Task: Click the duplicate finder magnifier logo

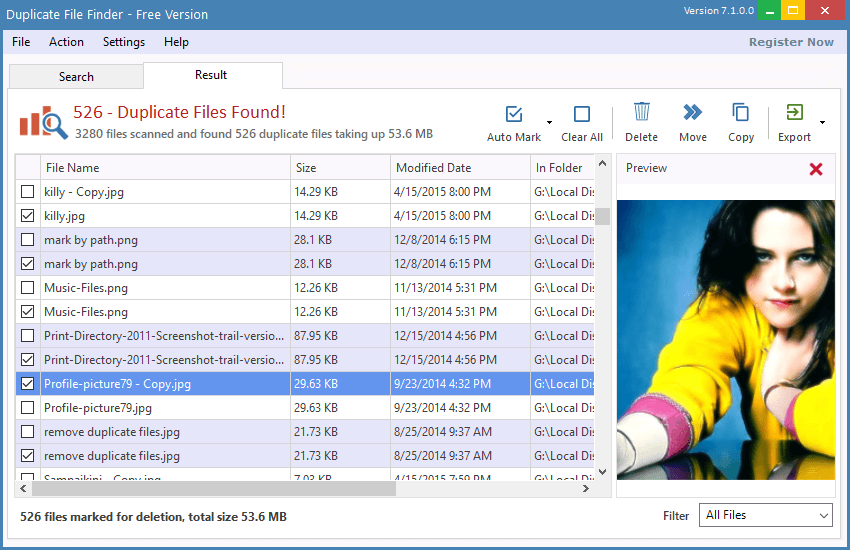Action: pyautogui.click(x=42, y=122)
